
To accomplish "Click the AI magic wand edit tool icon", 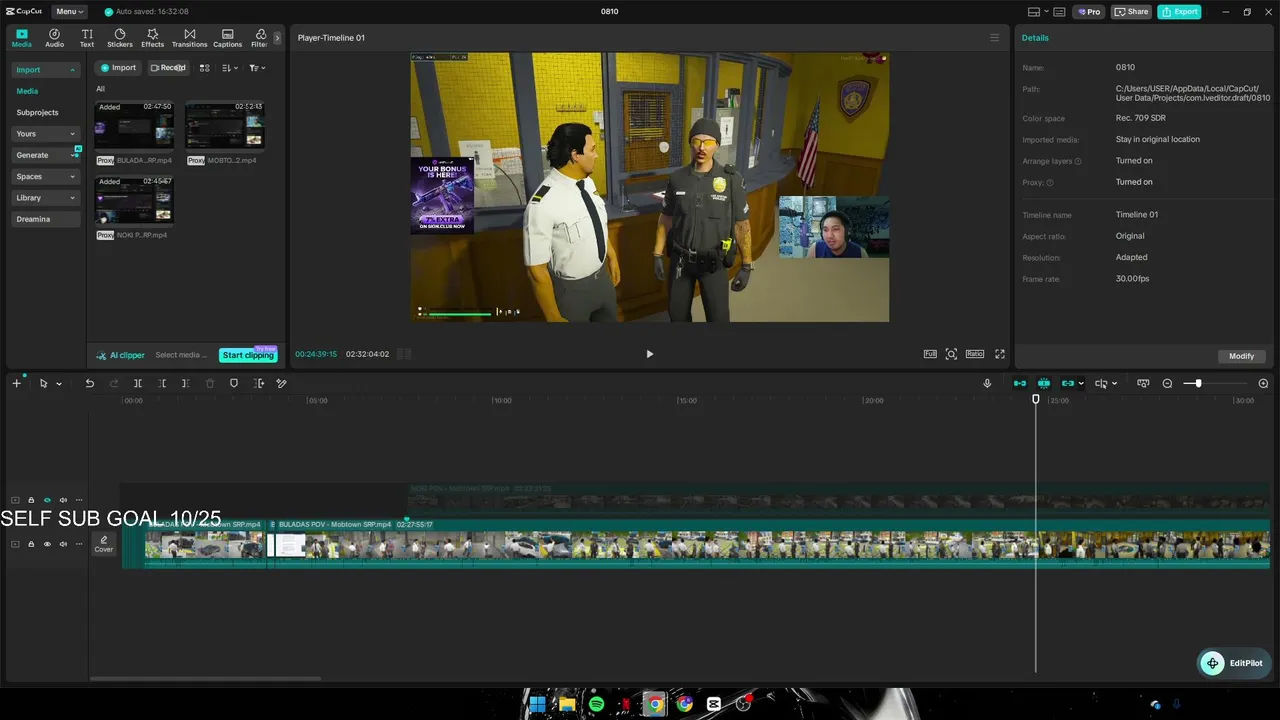I will tap(282, 383).
